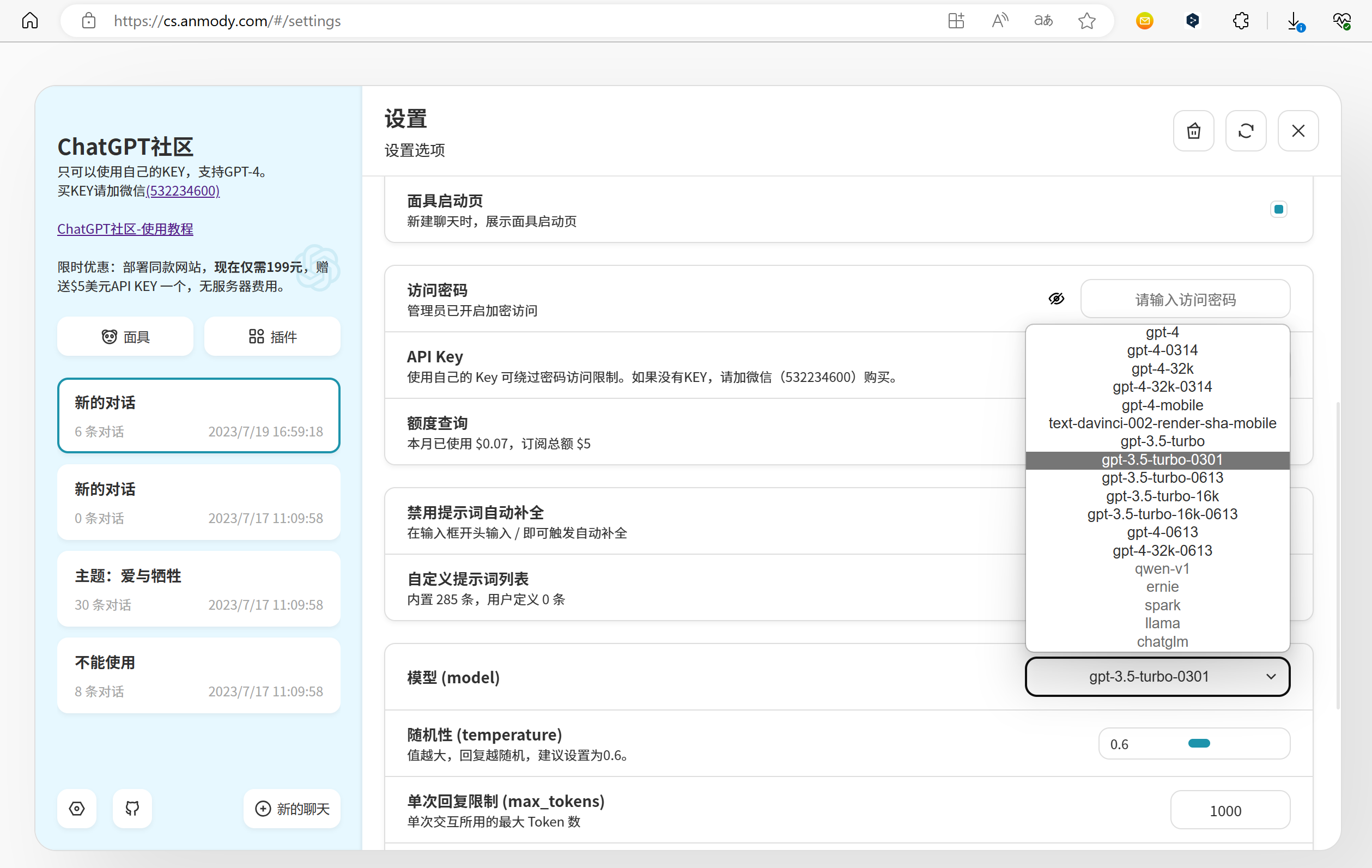Click the 禁用提示词自动补全 setting title

(475, 512)
